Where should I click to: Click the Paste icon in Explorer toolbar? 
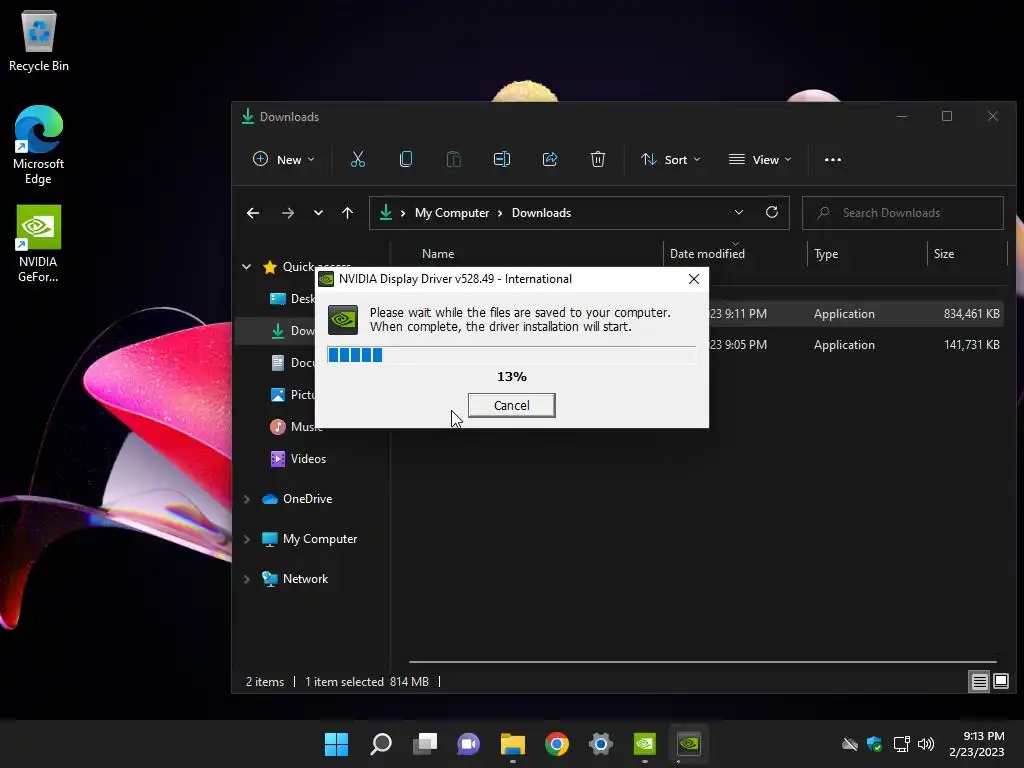pyautogui.click(x=454, y=159)
